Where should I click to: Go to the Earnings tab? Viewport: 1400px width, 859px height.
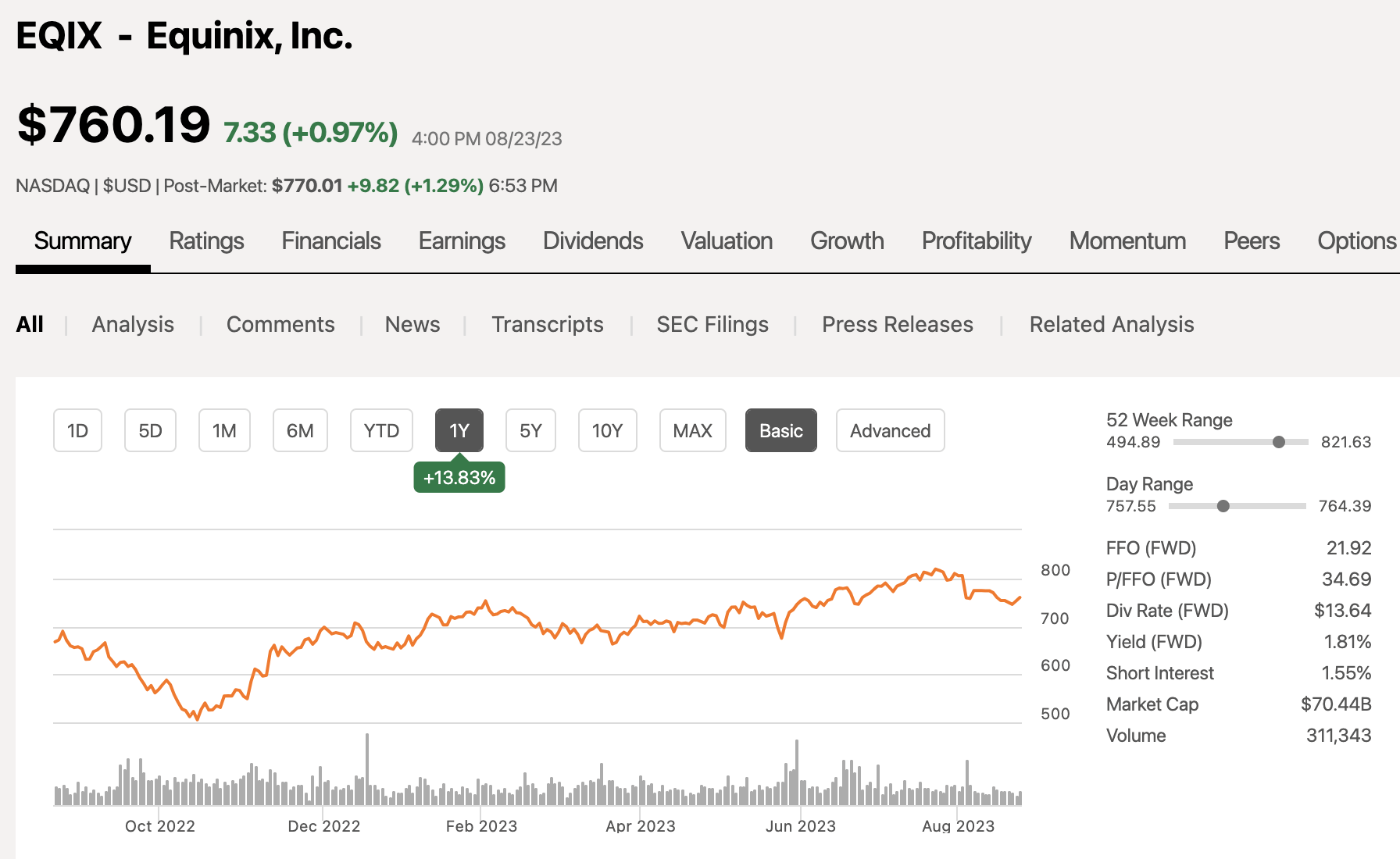[x=462, y=241]
